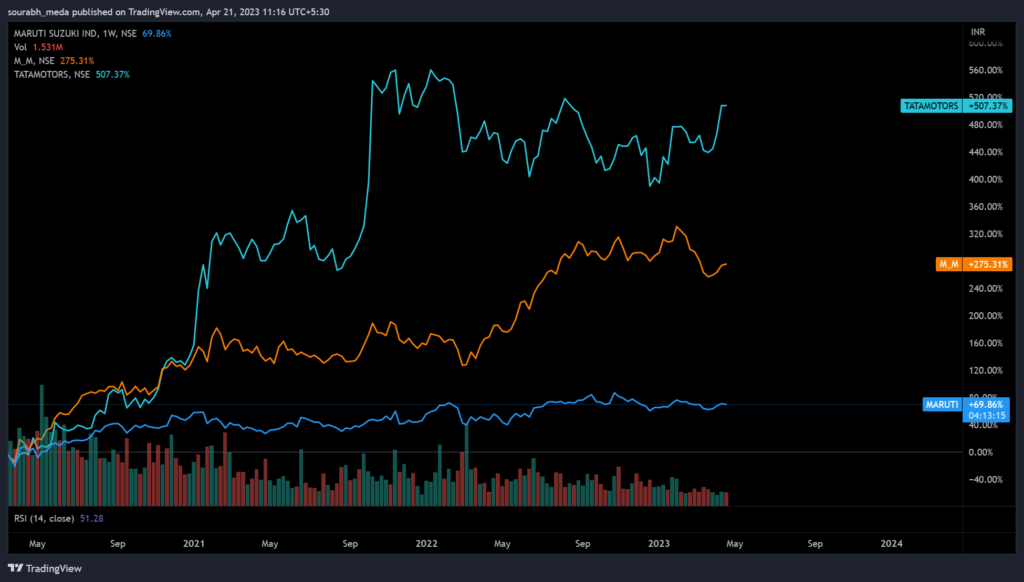The height and width of the screenshot is (582, 1024).
Task: Click the 0.00% axis label
Action: 980,452
